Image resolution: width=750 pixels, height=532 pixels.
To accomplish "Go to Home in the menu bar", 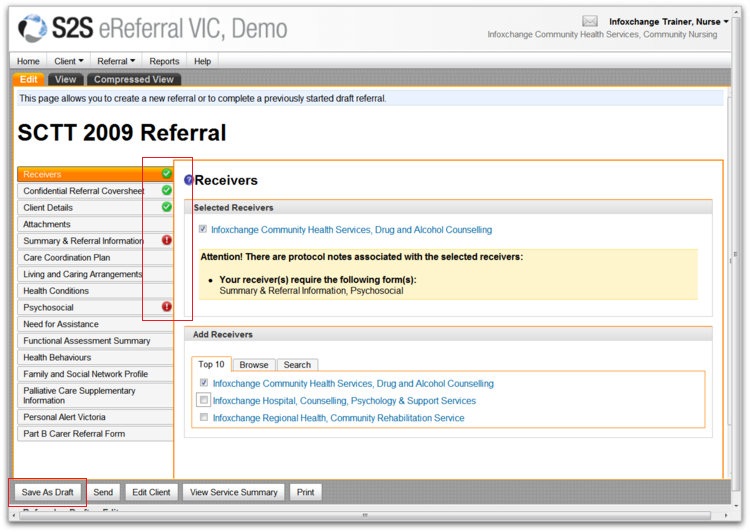I will [28, 61].
